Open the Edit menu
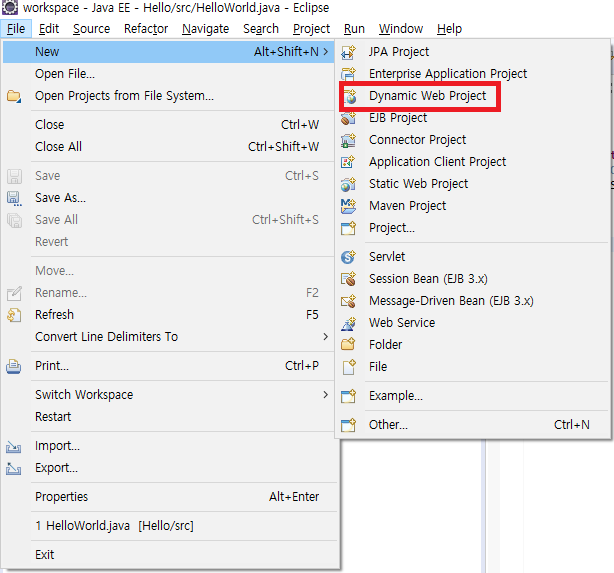This screenshot has width=614, height=573. click(x=49, y=29)
